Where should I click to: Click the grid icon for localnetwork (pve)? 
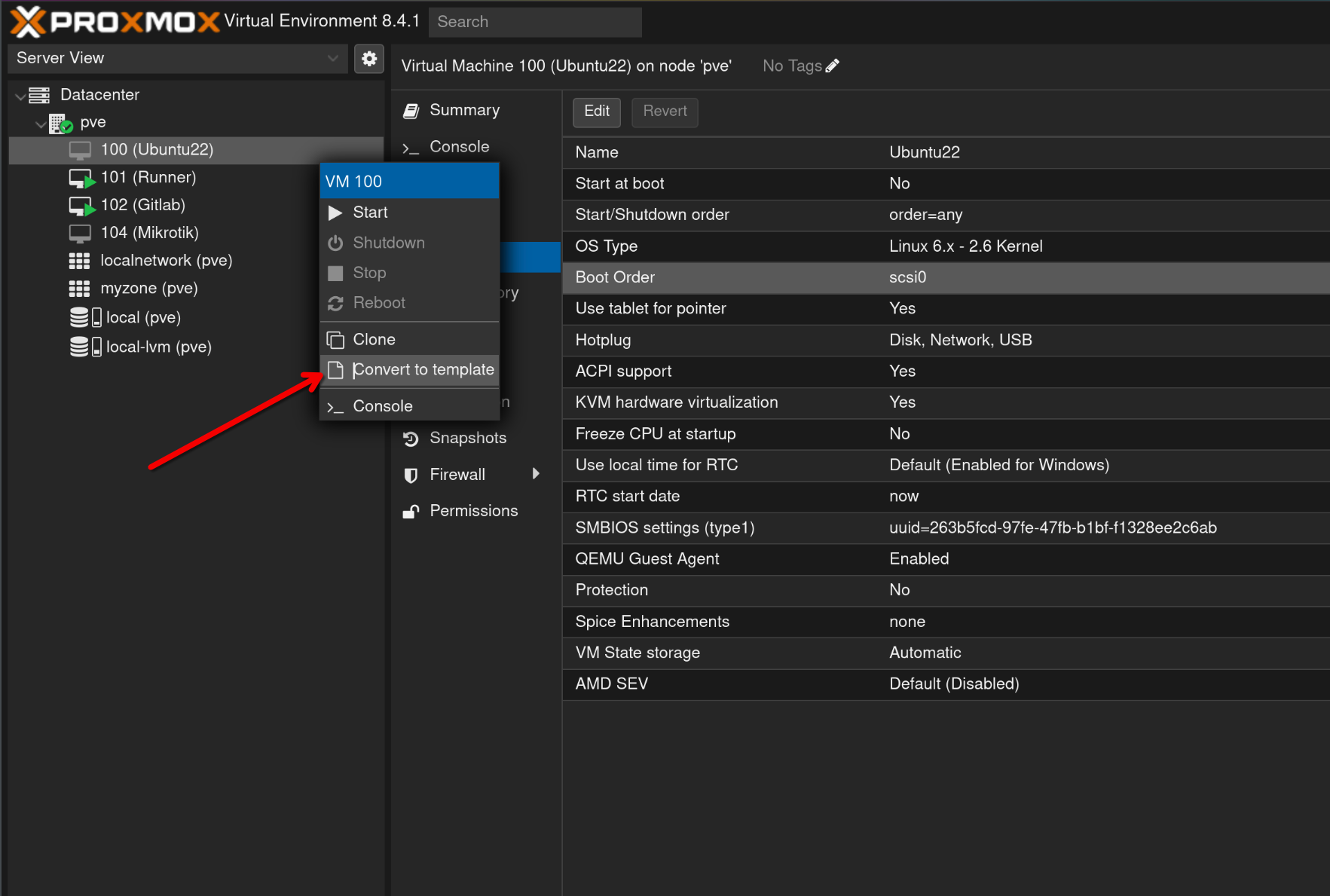pyautogui.click(x=79, y=261)
